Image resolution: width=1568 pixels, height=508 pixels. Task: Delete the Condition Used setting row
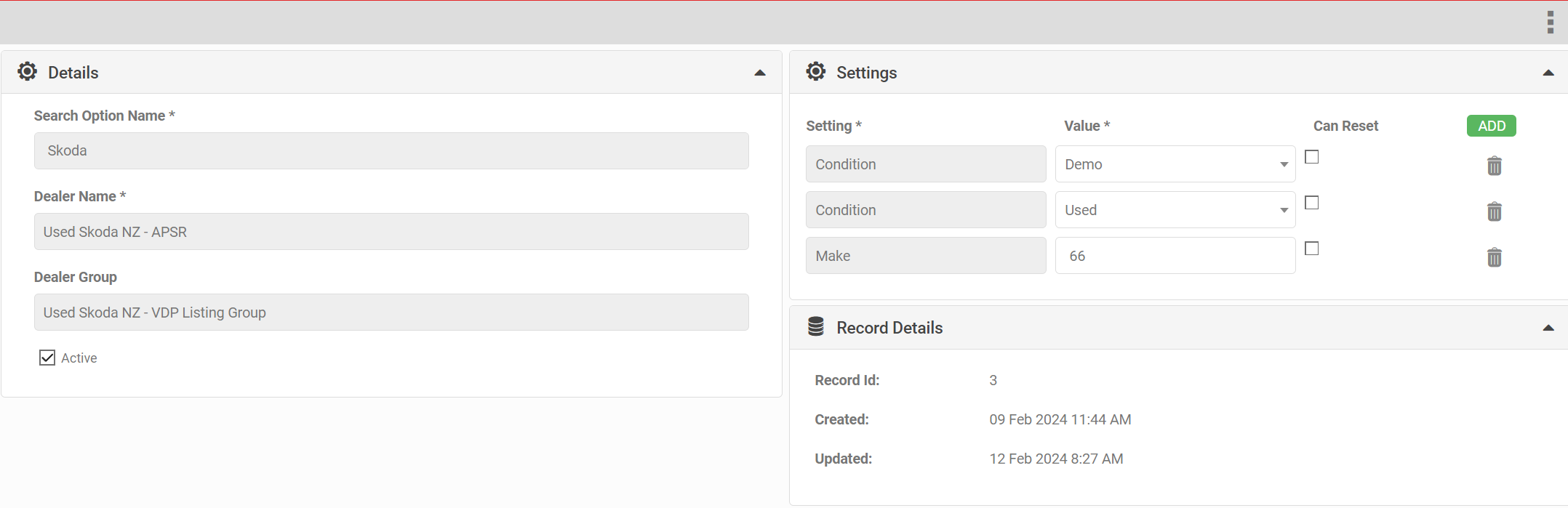(x=1495, y=211)
